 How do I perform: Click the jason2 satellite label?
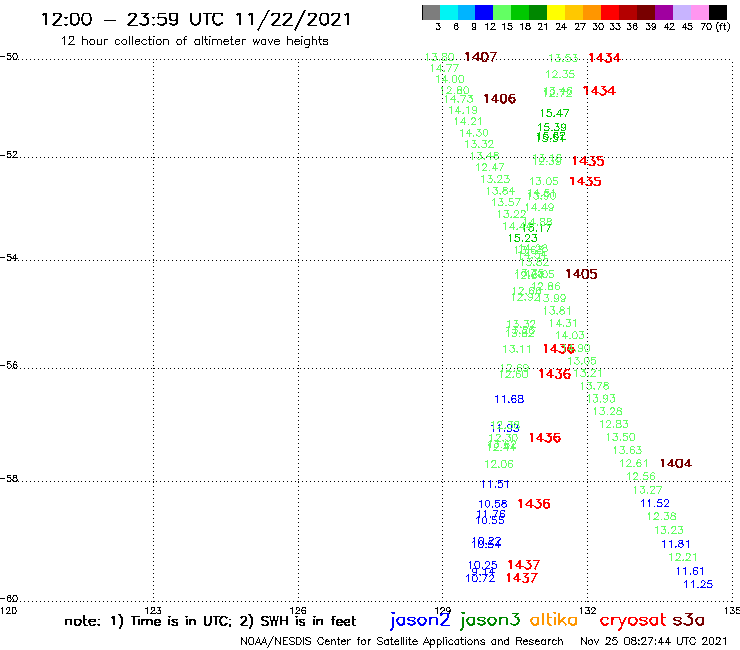[420, 620]
